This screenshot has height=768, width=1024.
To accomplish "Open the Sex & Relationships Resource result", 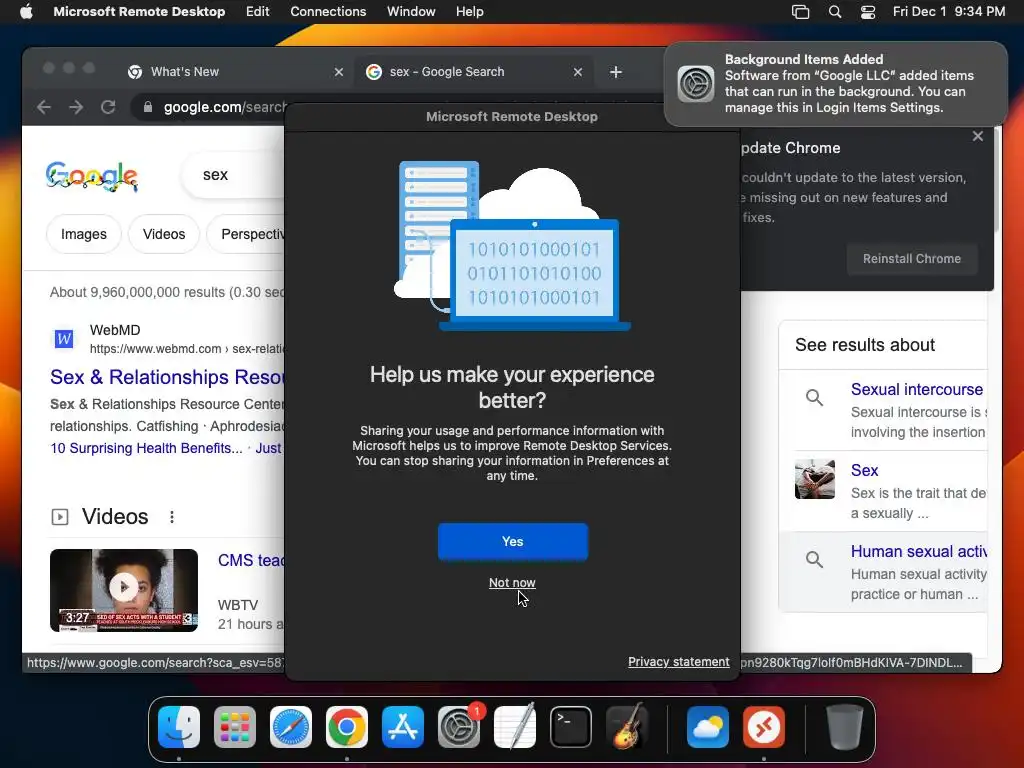I will coord(167,377).
